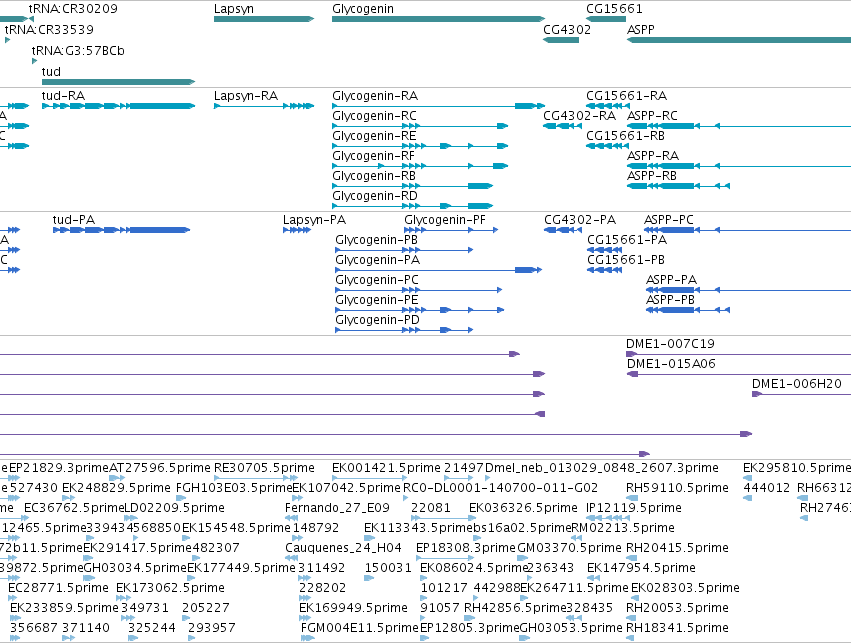Viewport: 851px width, 643px height.
Task: Select the tRNA:CR33539 label
Action: [x=49, y=29]
